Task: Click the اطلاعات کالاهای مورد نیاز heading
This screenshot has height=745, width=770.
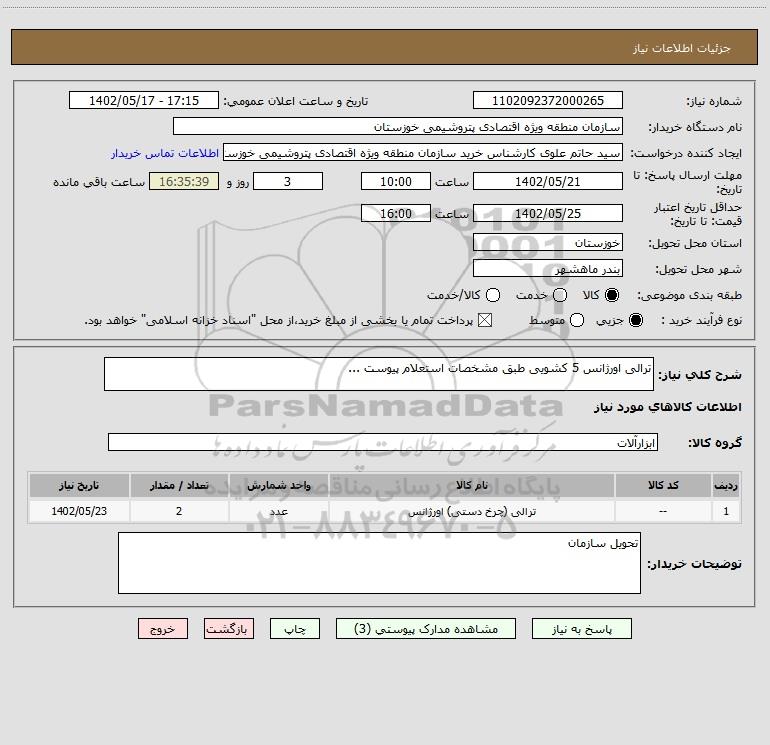Action: click(668, 407)
